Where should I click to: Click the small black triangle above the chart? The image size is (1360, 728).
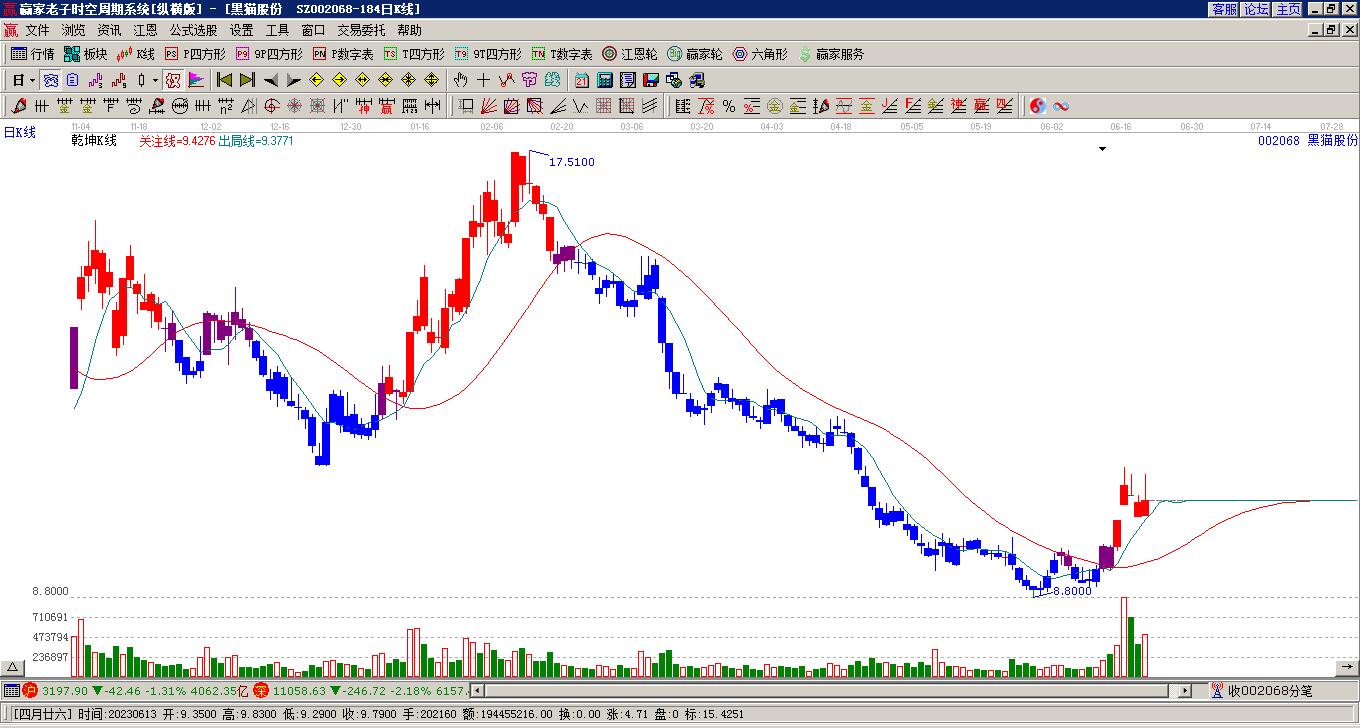(x=1102, y=149)
